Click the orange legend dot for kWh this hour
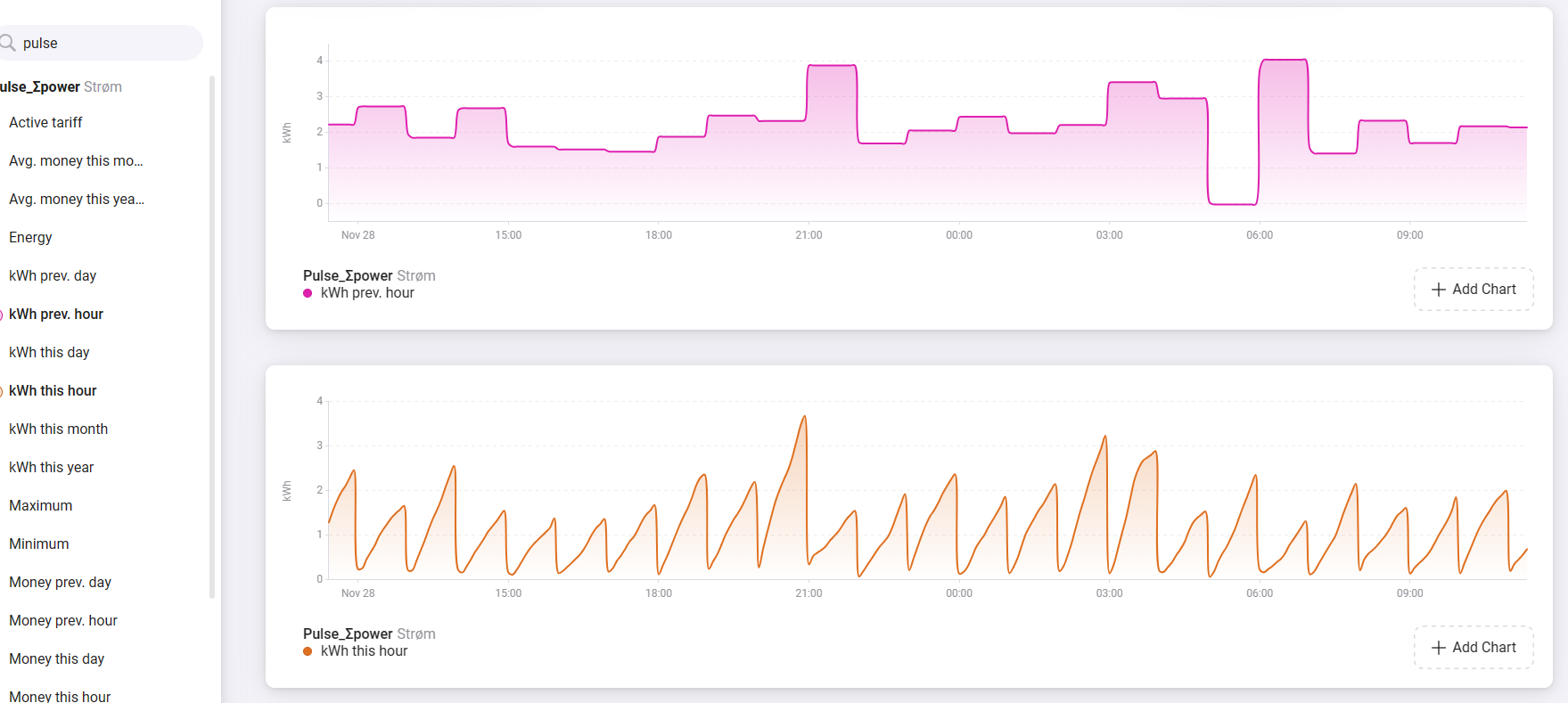Image resolution: width=1568 pixels, height=703 pixels. pyautogui.click(x=308, y=651)
